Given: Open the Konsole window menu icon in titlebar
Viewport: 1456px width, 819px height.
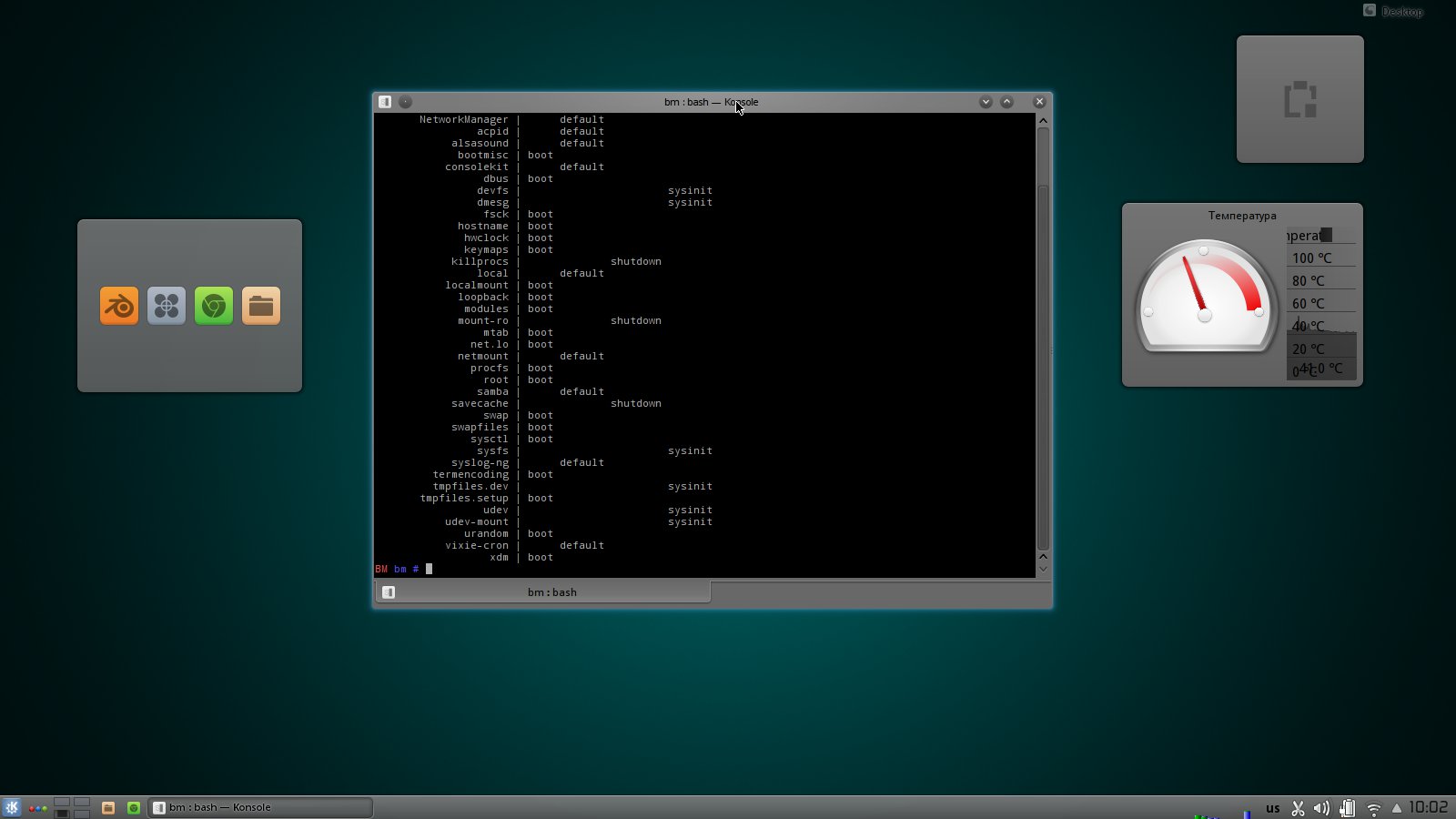Looking at the screenshot, I should pos(385,102).
